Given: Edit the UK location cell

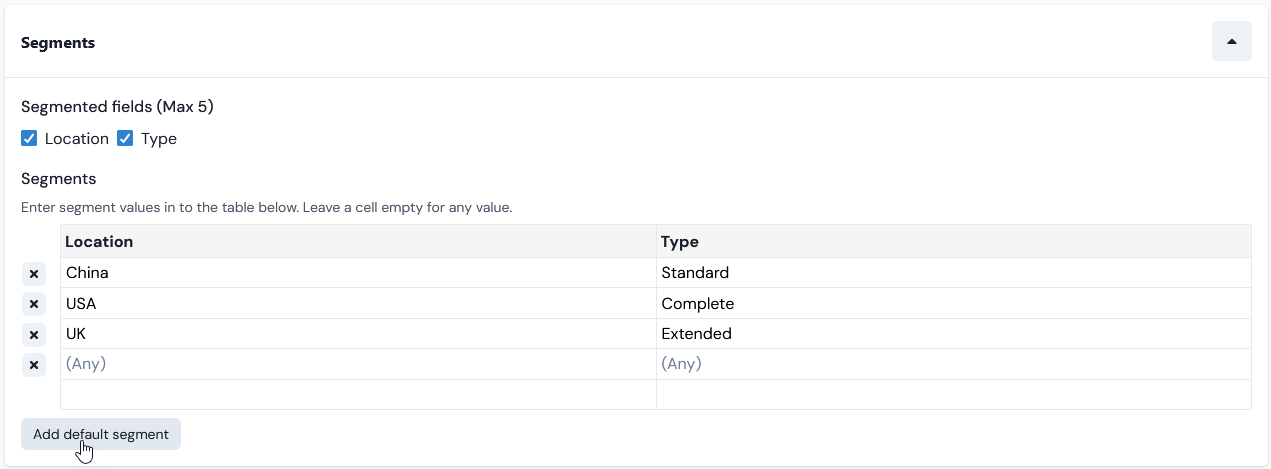Looking at the screenshot, I should point(358,334).
